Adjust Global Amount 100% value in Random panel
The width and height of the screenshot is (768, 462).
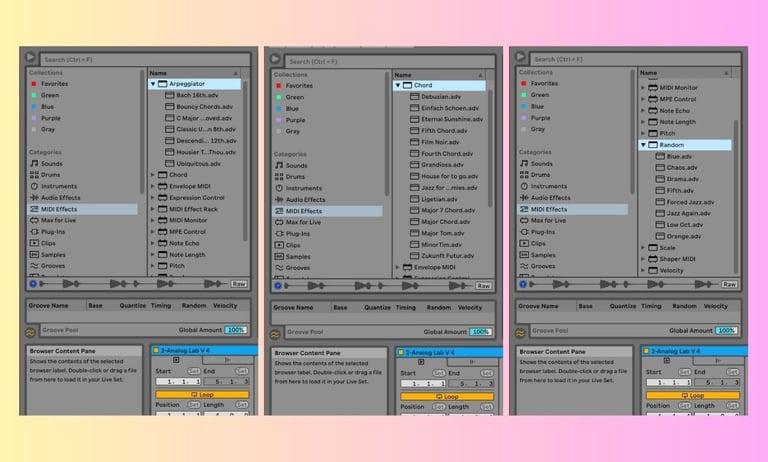click(726, 330)
